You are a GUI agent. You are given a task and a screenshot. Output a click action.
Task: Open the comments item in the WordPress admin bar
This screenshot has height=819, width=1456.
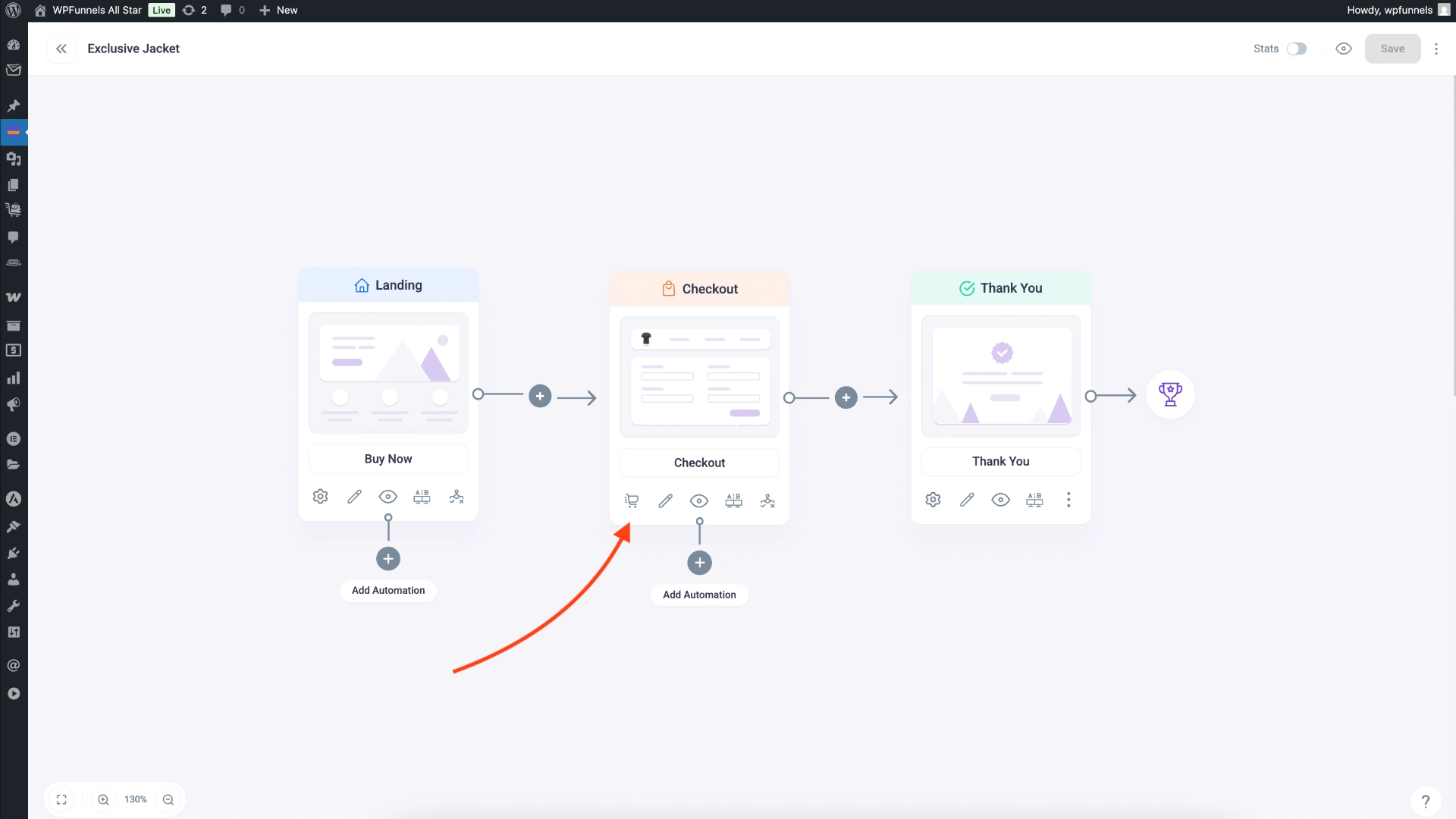point(231,10)
